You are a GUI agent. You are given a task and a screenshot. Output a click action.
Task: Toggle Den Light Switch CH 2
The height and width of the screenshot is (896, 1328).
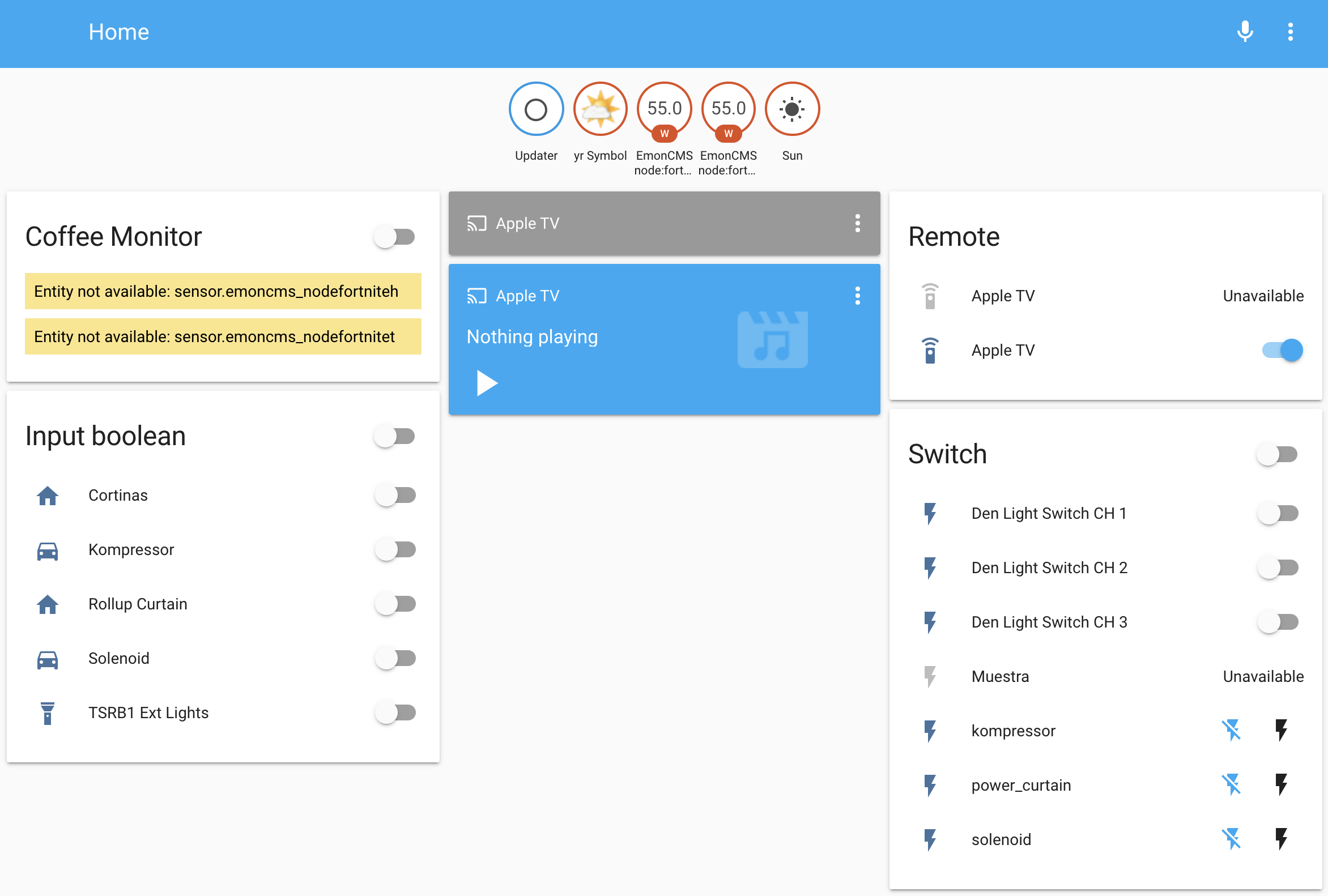pos(1278,568)
